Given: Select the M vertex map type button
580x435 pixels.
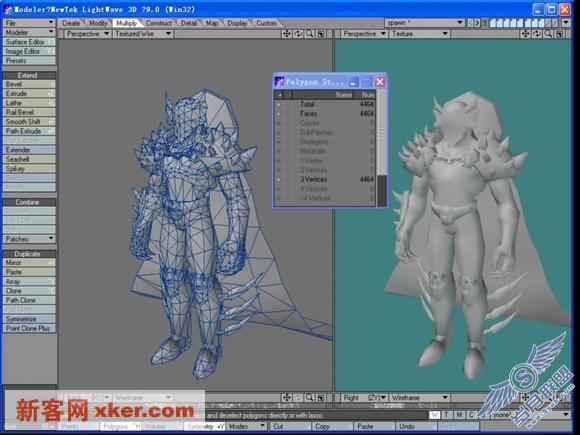Looking at the screenshot, I should click(459, 415).
